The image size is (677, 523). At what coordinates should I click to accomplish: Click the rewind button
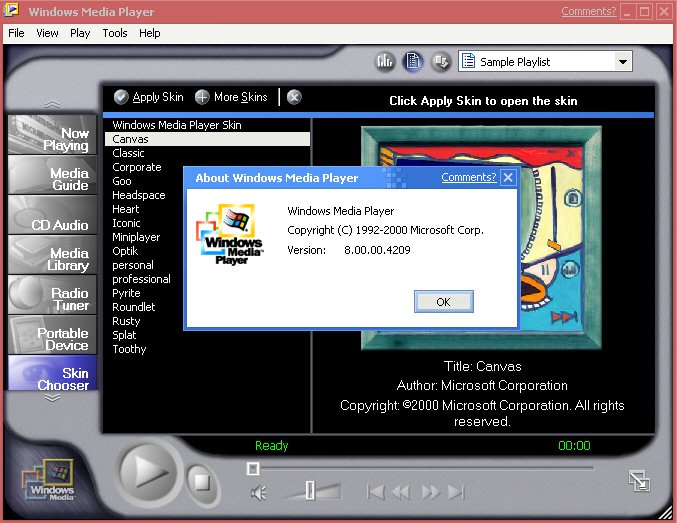pos(401,492)
